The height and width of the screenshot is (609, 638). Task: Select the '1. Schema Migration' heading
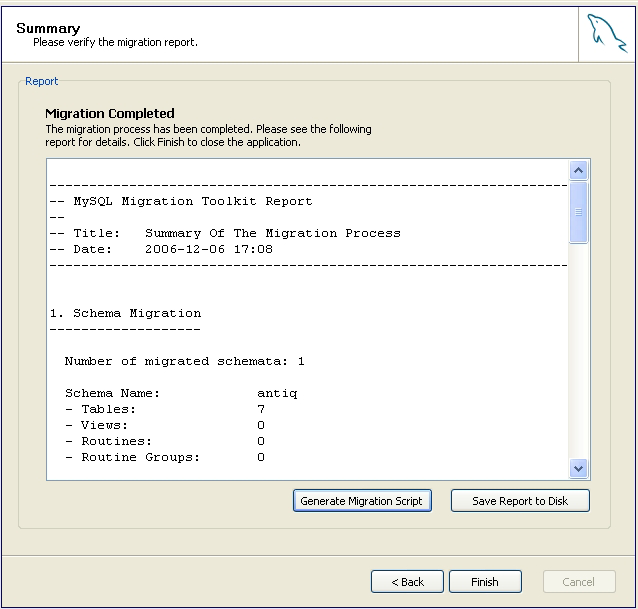(x=125, y=313)
